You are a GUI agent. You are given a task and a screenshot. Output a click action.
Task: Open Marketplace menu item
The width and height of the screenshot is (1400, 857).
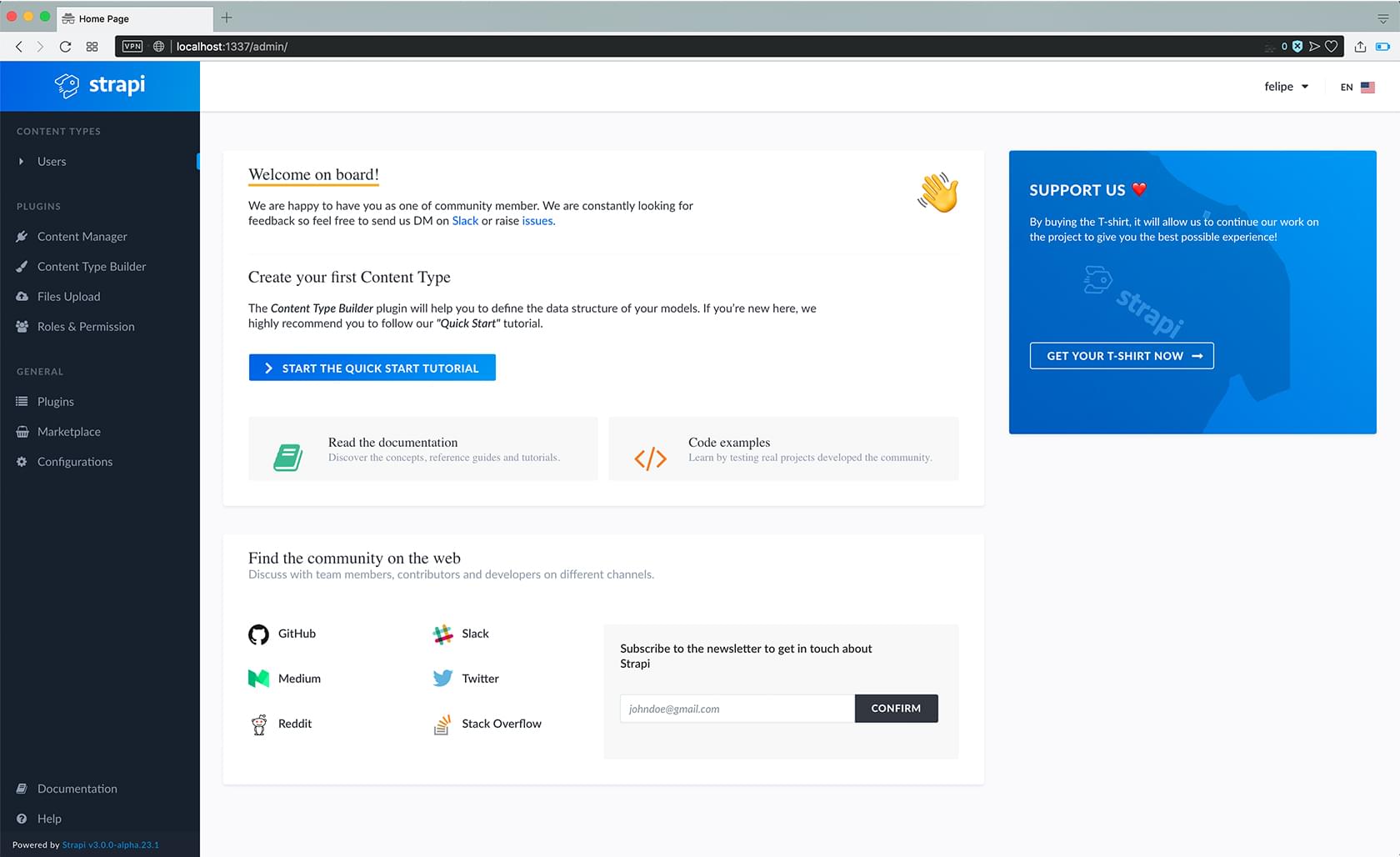click(x=68, y=432)
